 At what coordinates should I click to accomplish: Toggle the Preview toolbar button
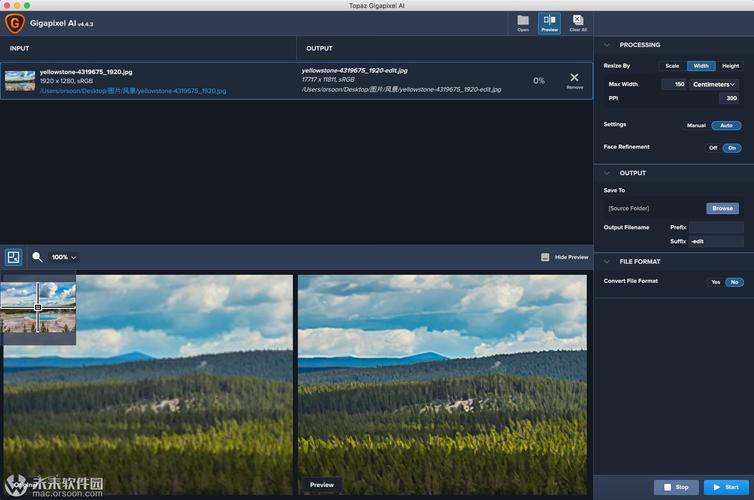click(x=549, y=23)
